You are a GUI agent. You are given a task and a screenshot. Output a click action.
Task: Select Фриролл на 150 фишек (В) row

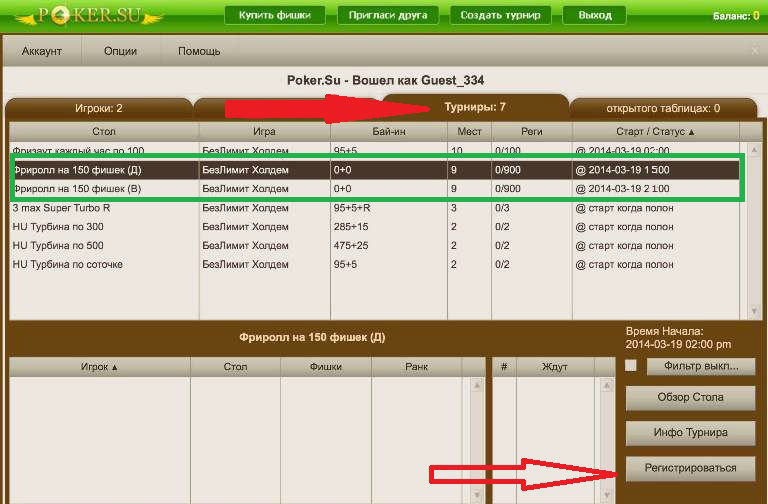pos(375,189)
